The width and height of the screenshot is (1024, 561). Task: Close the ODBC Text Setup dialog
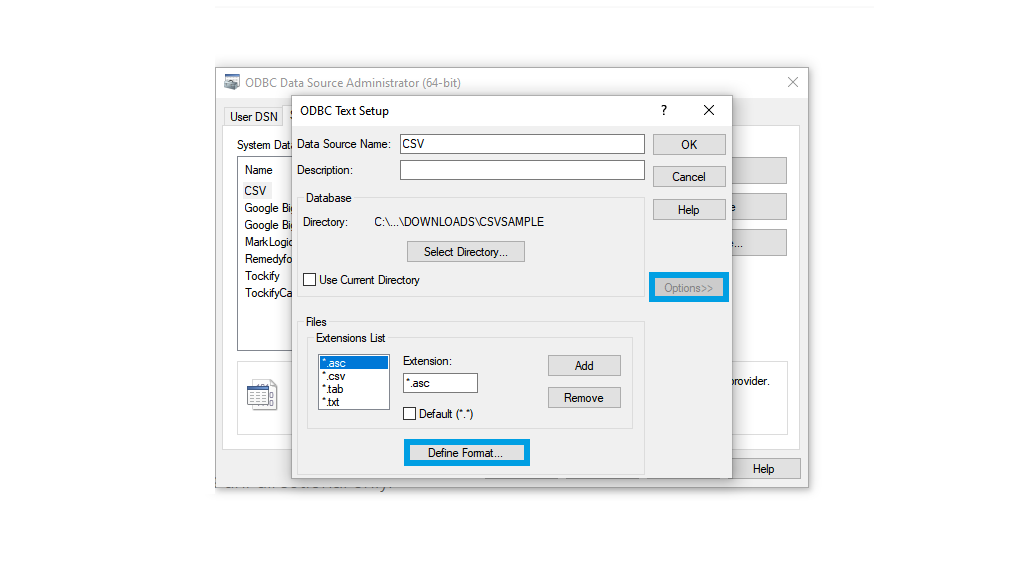pos(708,110)
